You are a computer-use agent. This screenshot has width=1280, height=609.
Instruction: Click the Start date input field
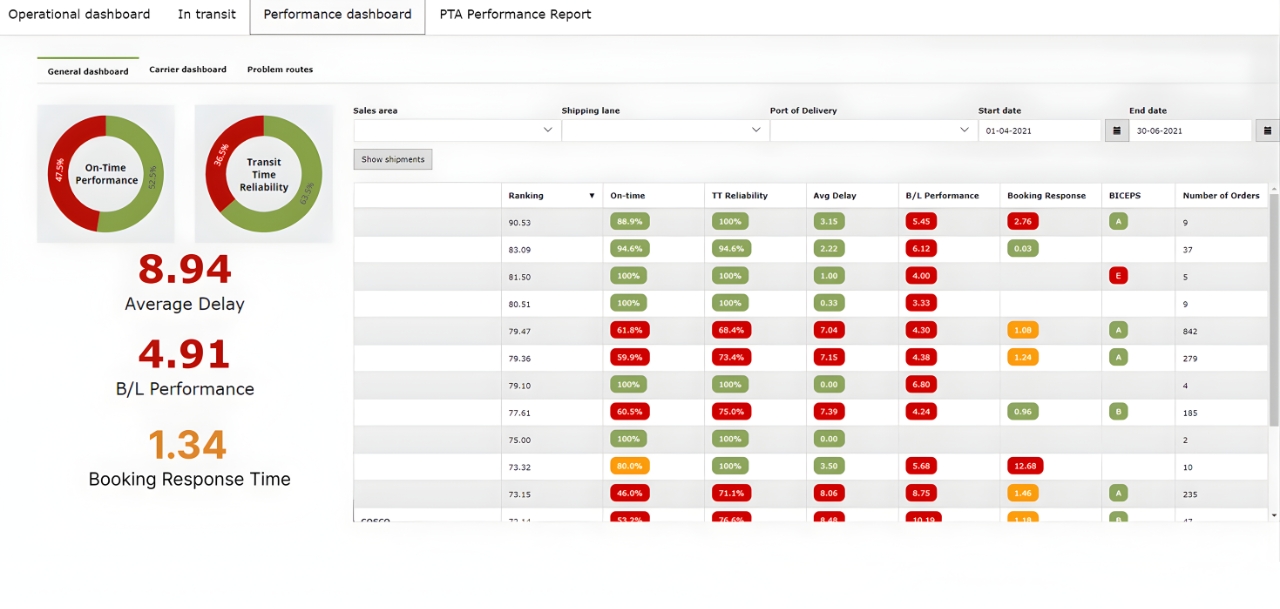click(1040, 130)
